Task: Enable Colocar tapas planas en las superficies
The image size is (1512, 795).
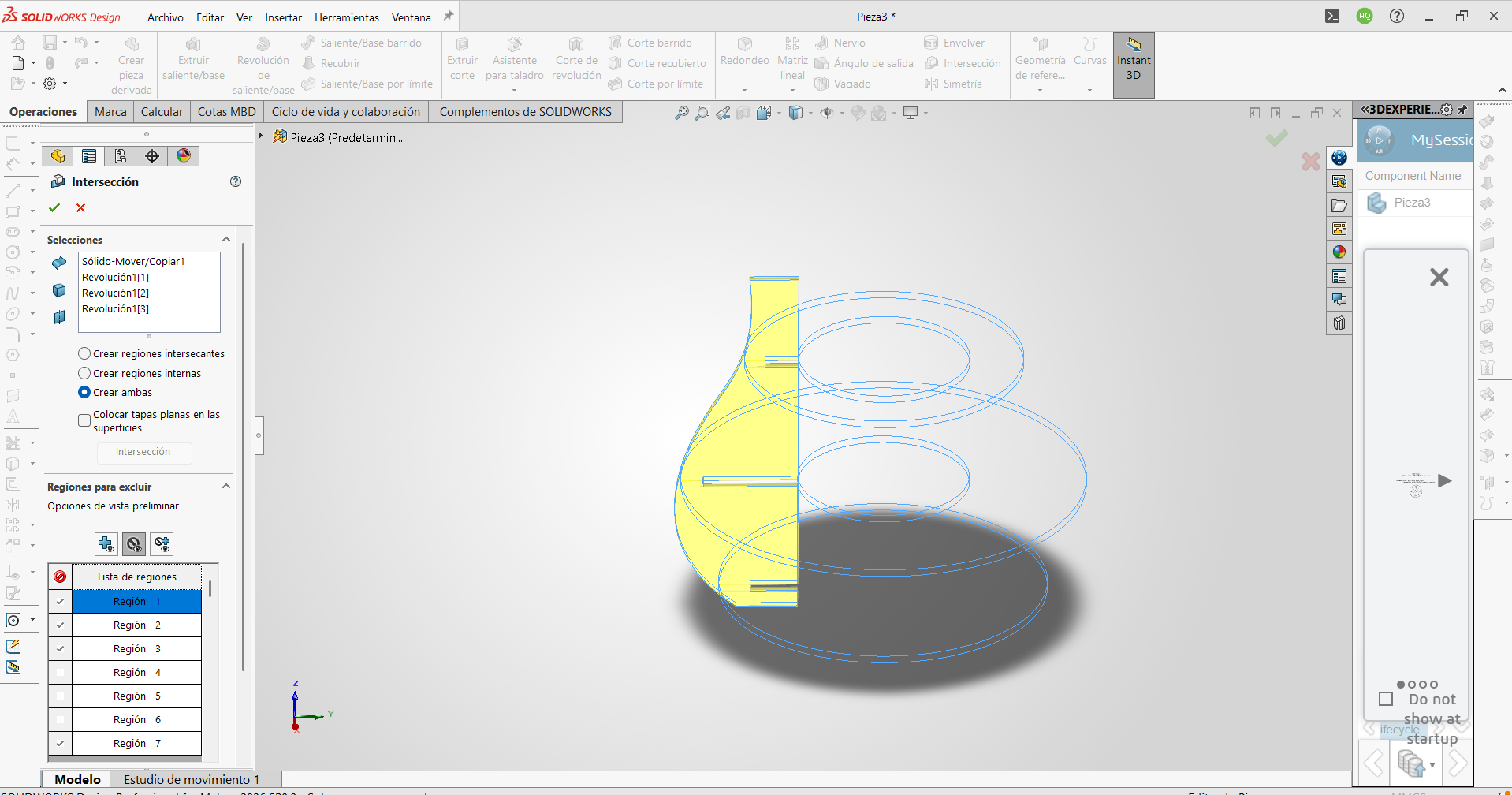Action: [x=84, y=420]
